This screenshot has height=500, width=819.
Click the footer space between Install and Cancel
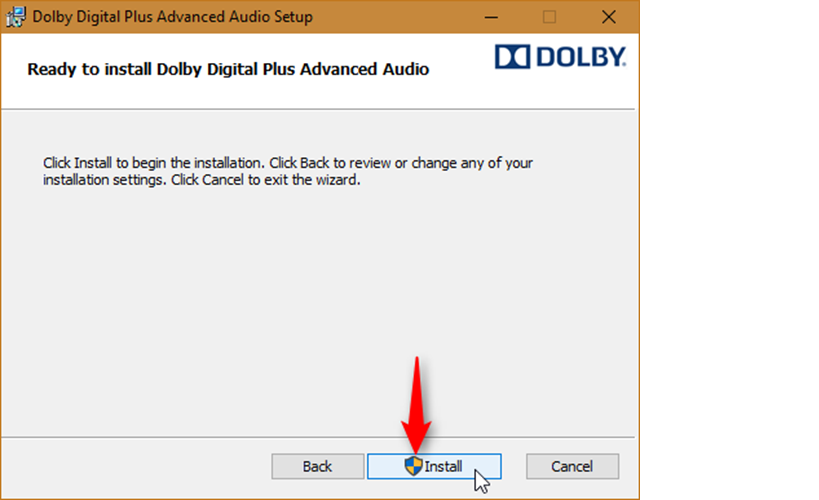pos(514,466)
